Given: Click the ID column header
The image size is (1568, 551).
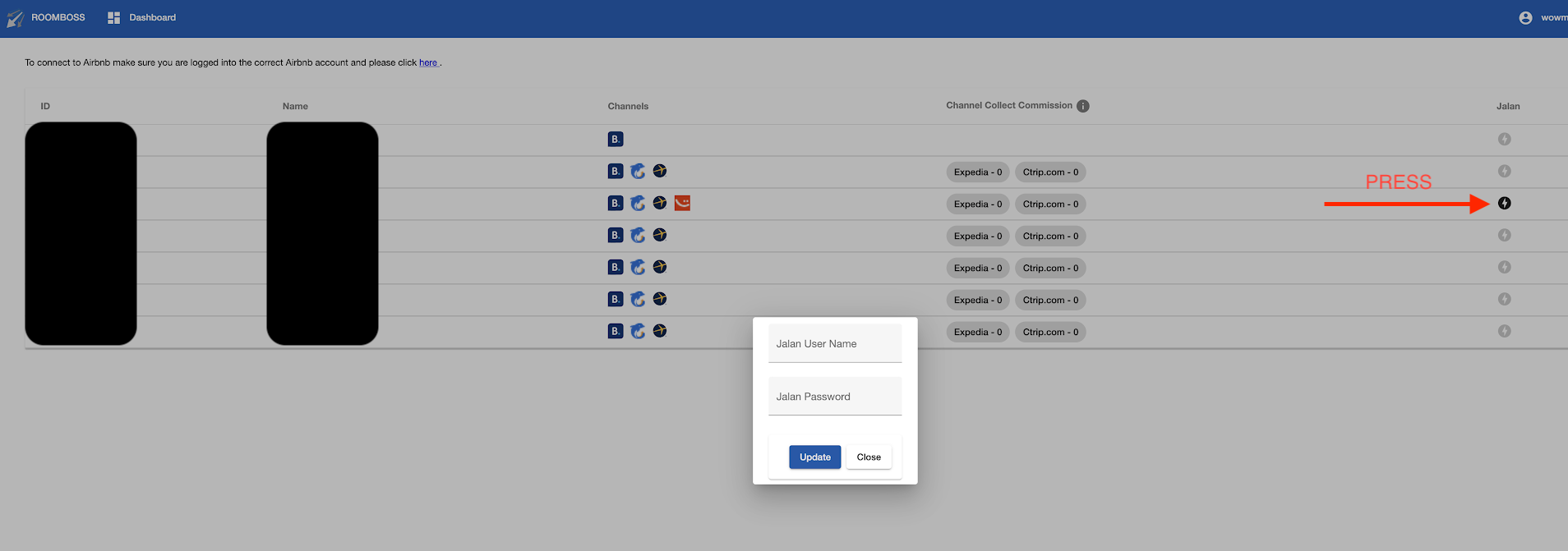Looking at the screenshot, I should tap(45, 106).
